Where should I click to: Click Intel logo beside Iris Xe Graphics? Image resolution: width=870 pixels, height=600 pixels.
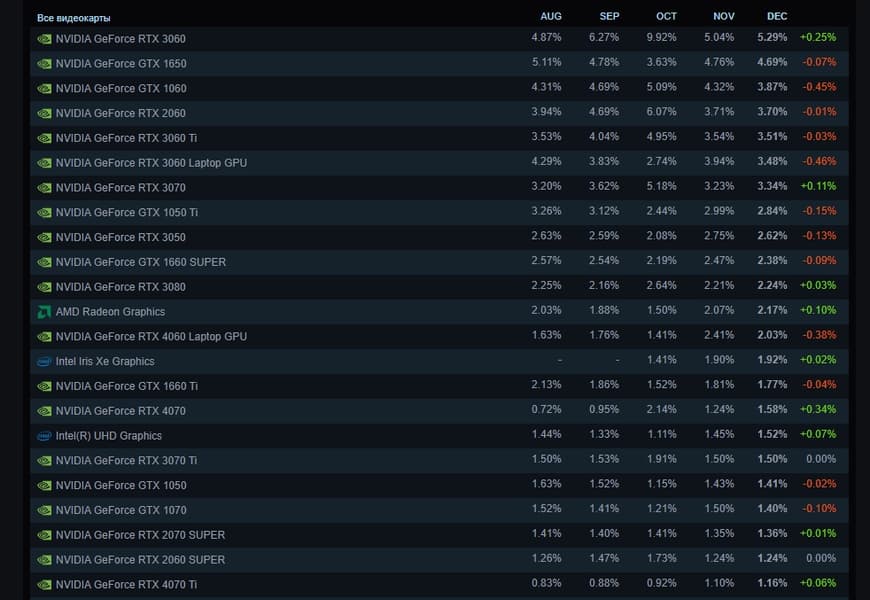[44, 361]
